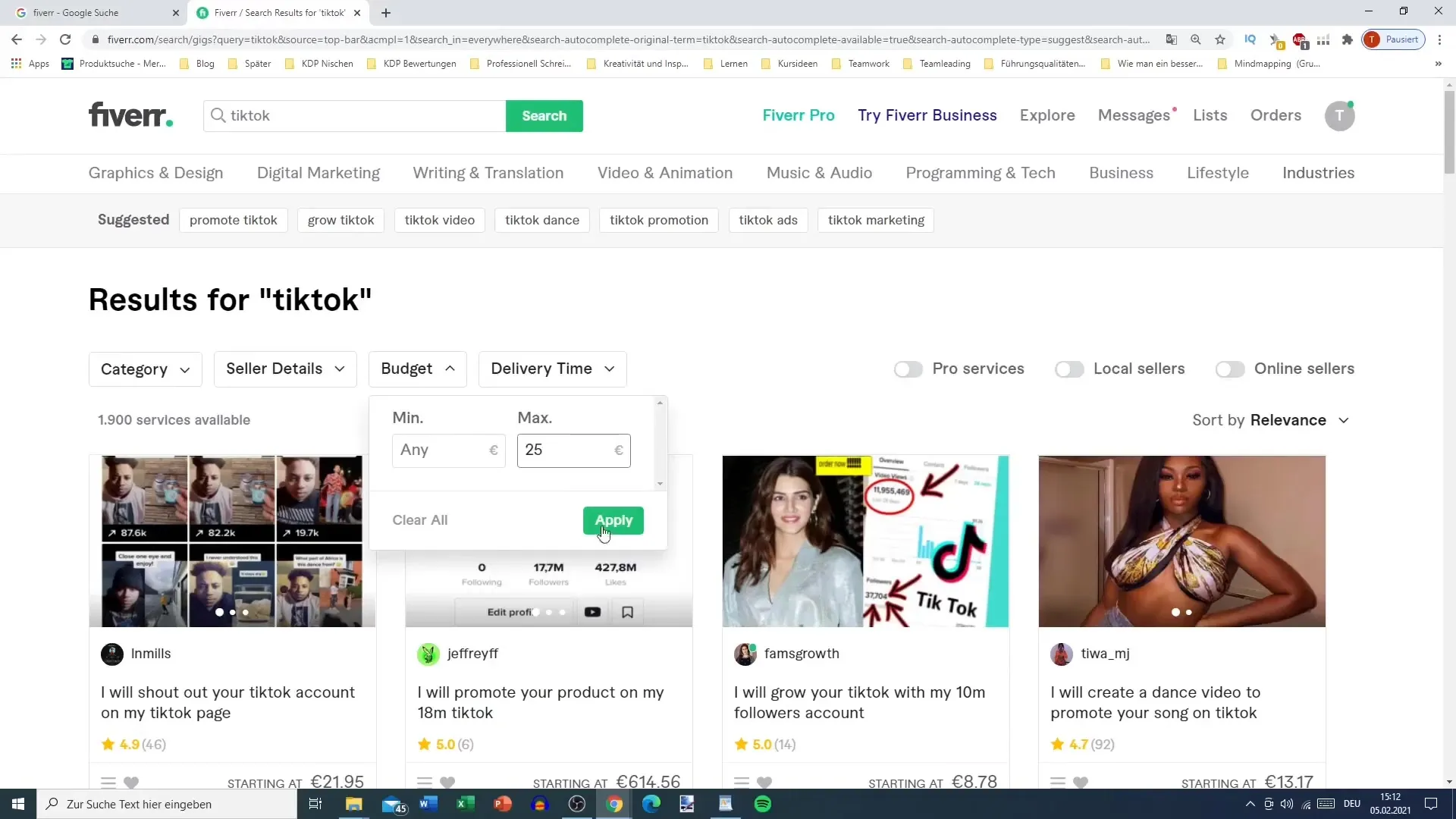The width and height of the screenshot is (1456, 819).
Task: Open File Explorer from the taskbar
Action: click(x=354, y=804)
